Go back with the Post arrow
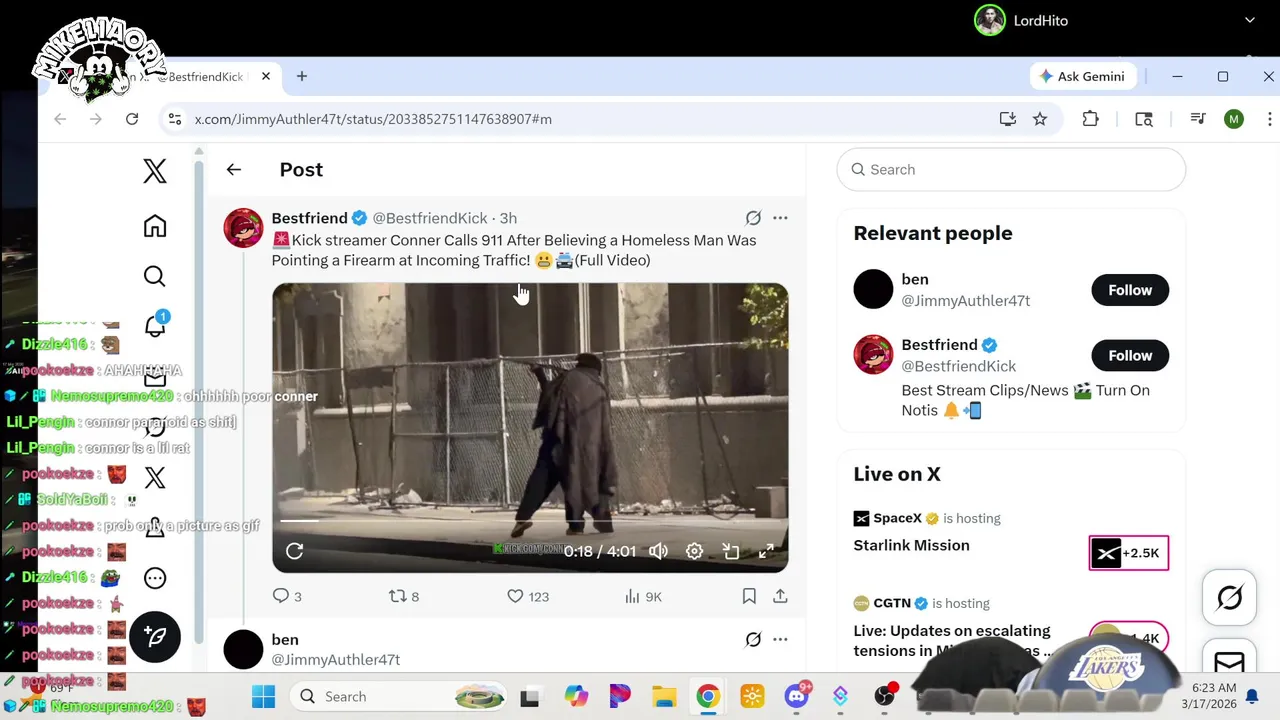Viewport: 1280px width, 720px height. click(234, 170)
